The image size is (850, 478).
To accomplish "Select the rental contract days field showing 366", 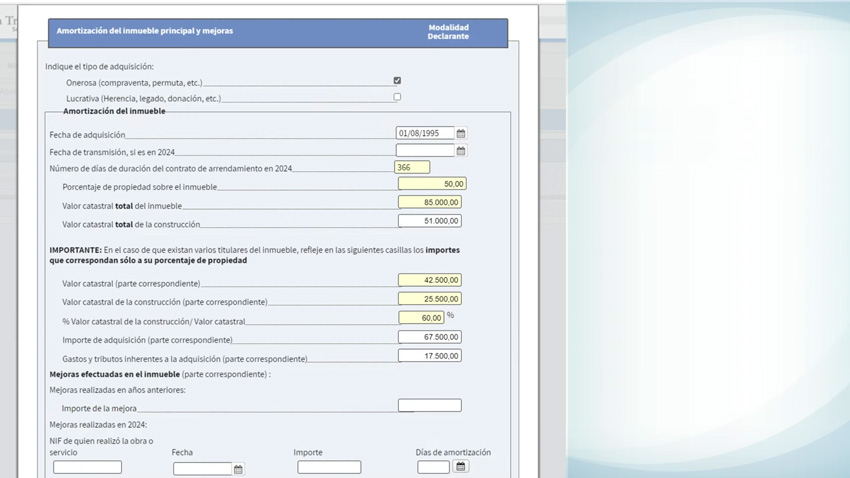I will (412, 168).
